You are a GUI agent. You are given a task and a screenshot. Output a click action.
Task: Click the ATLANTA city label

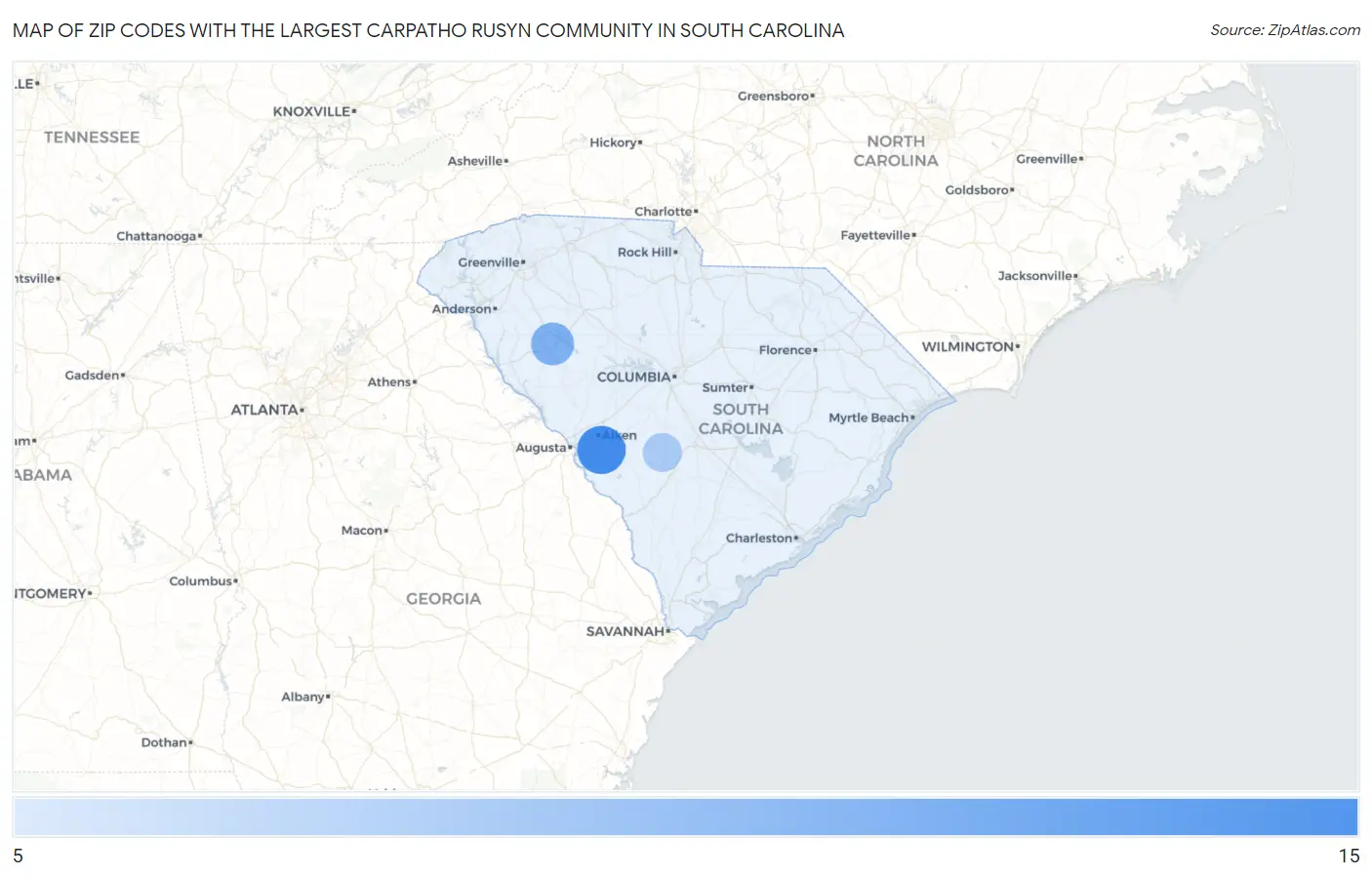(264, 410)
